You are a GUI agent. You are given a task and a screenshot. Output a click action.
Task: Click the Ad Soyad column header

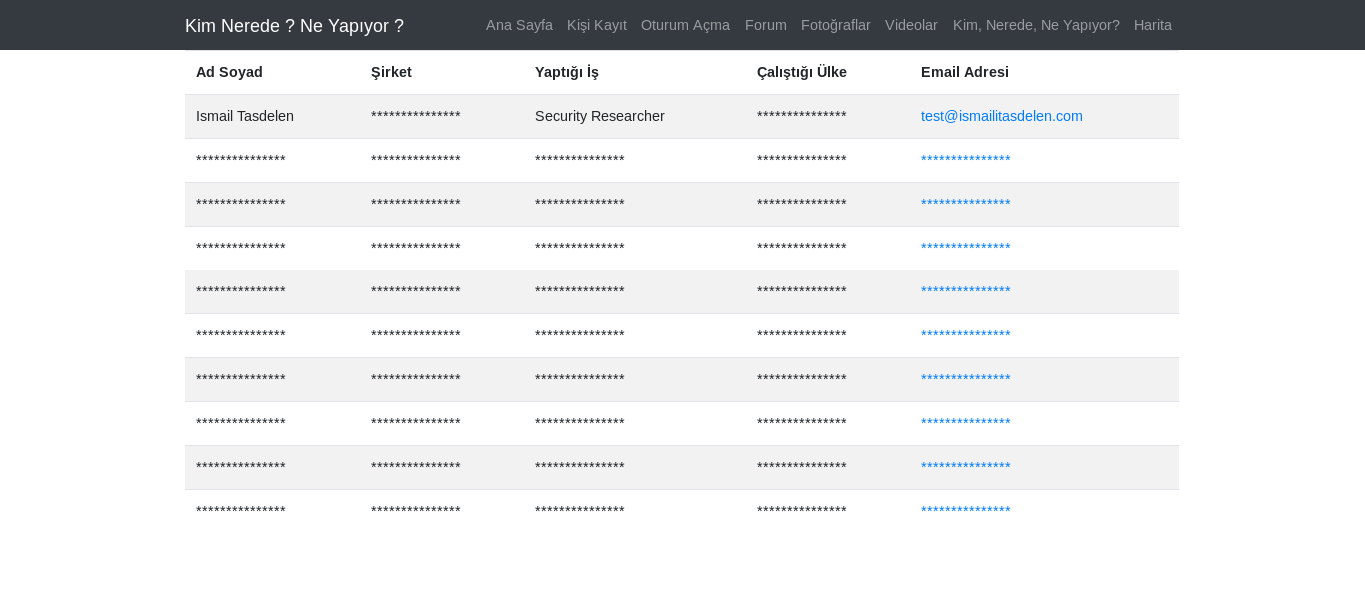coord(229,72)
